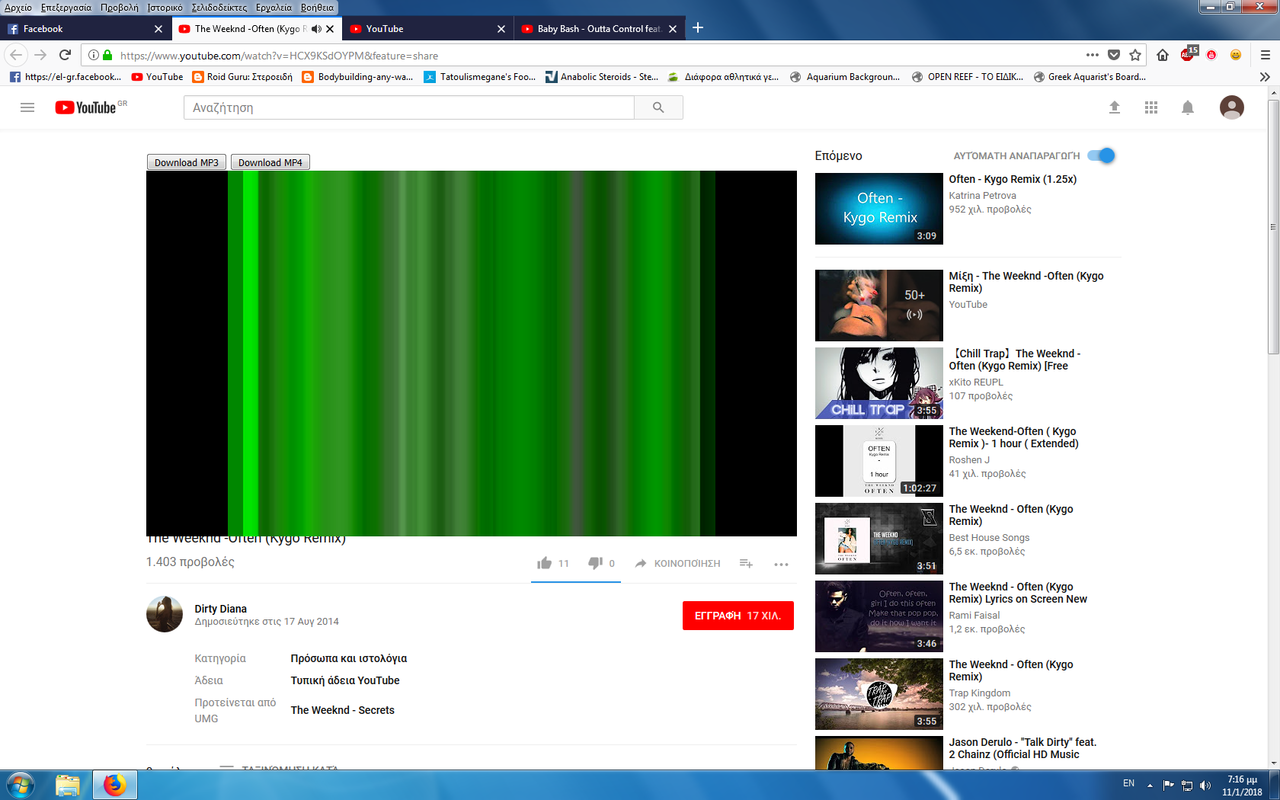The image size is (1280, 800).
Task: Open the notifications bell
Action: click(1188, 107)
